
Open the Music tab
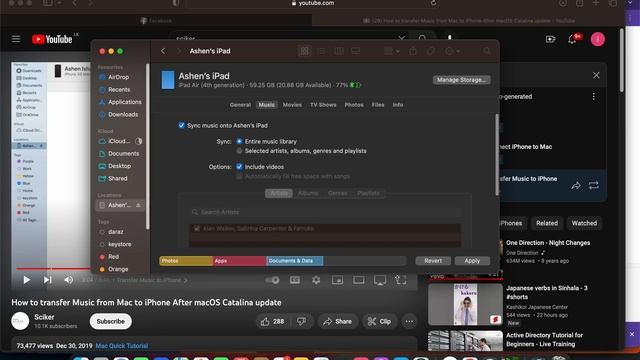tap(267, 105)
